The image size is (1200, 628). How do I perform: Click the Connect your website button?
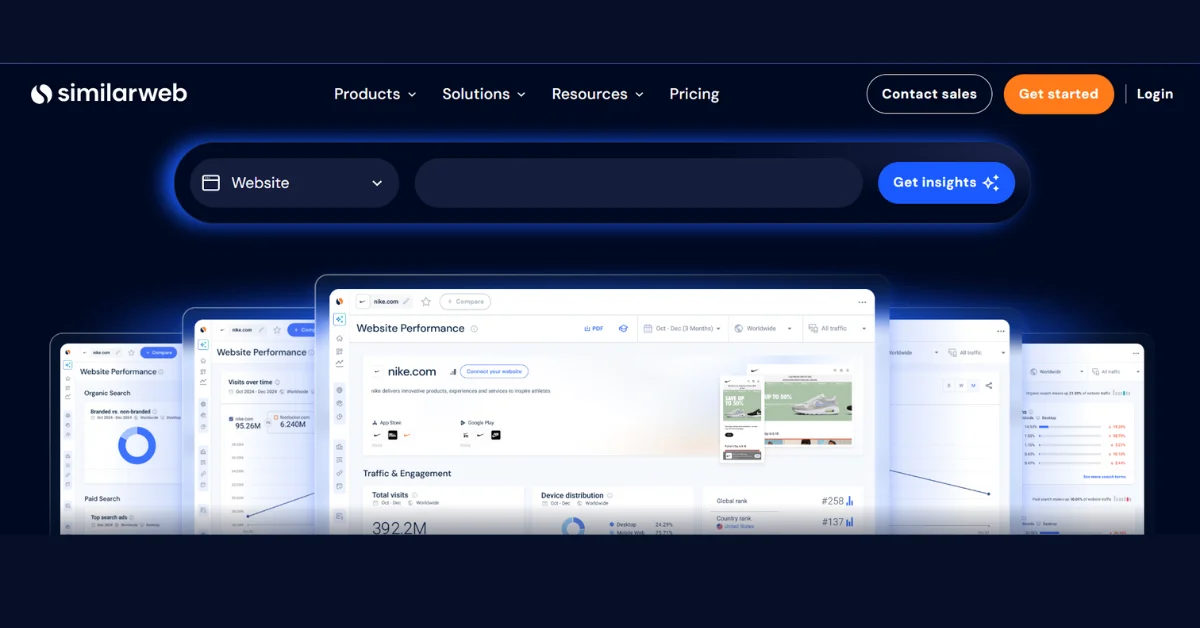pos(494,371)
